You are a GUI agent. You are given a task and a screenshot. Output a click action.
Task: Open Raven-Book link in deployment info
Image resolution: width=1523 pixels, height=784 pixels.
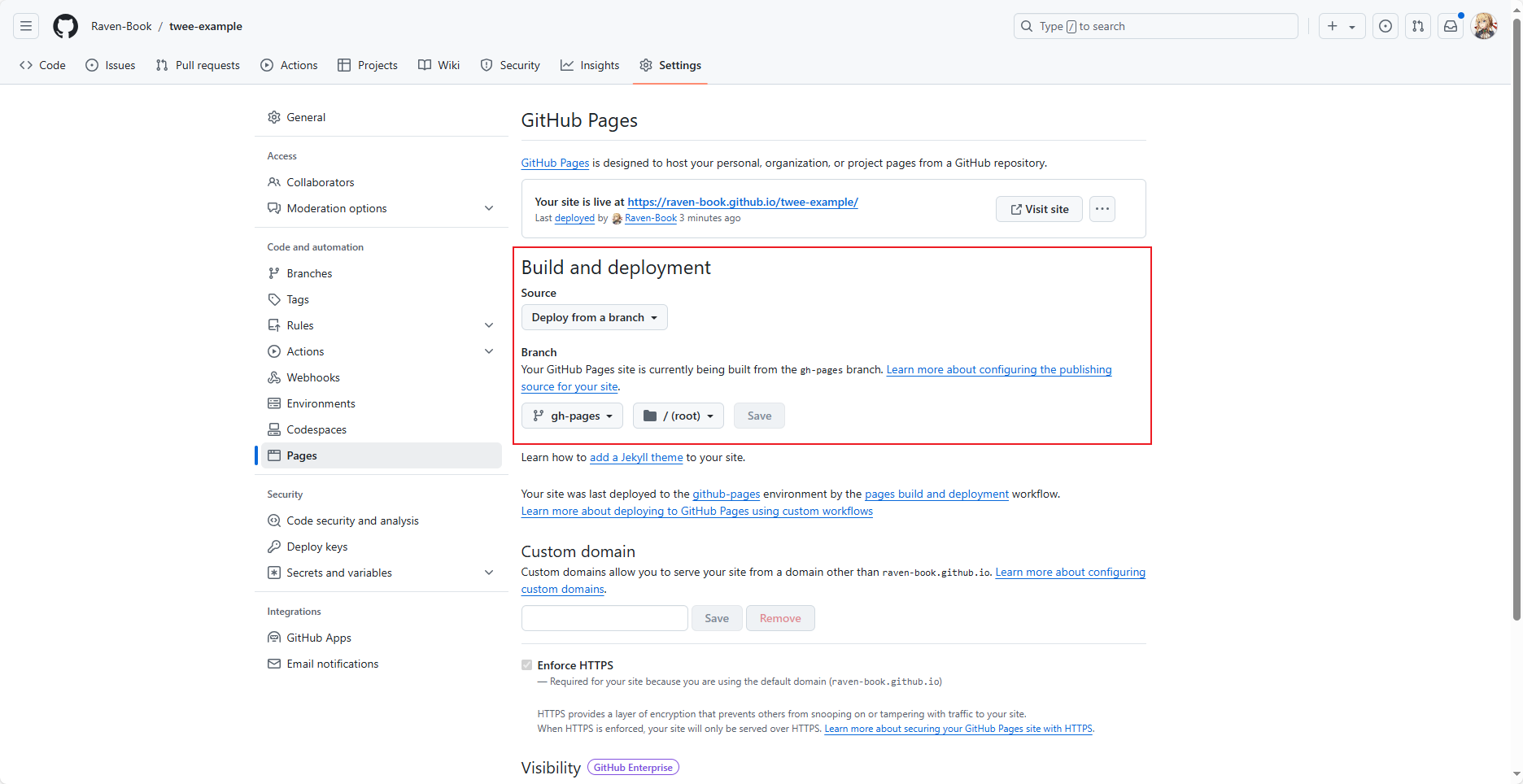click(650, 218)
